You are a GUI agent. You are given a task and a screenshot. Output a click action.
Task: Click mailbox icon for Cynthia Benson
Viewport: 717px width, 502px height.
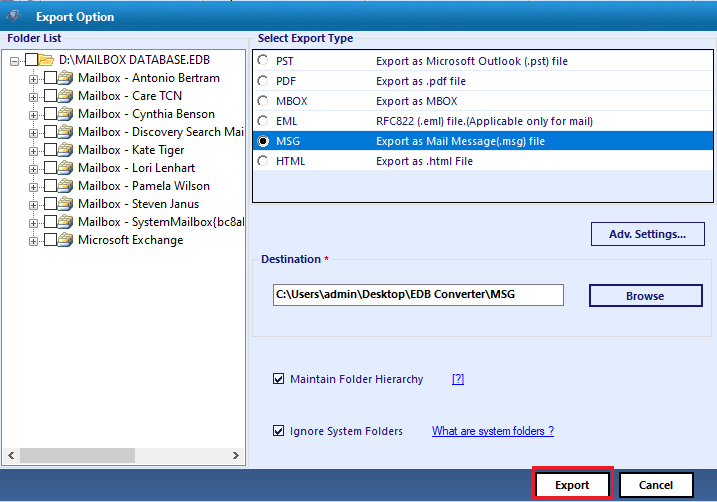click(65, 114)
